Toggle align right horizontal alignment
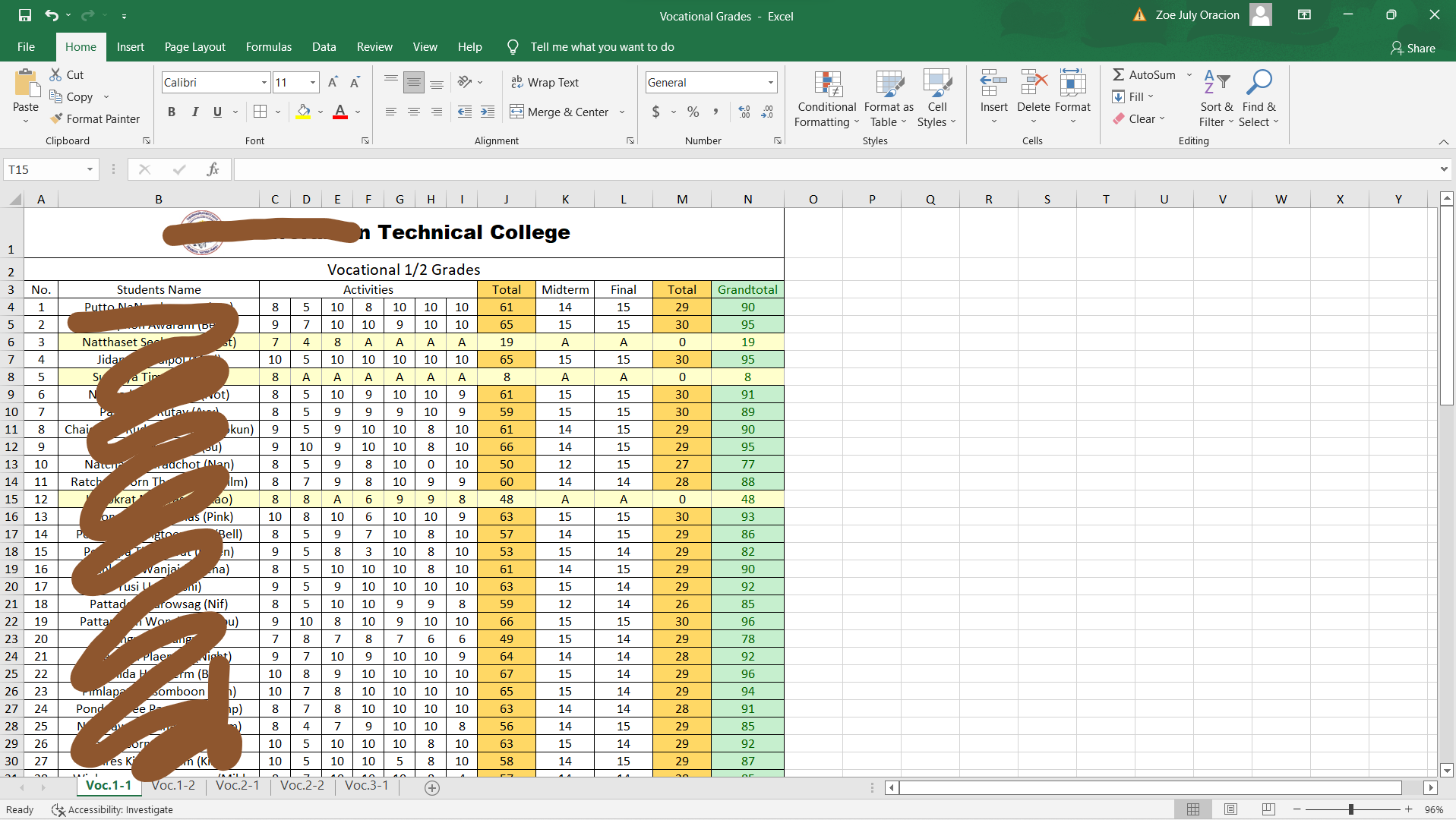 coord(437,112)
